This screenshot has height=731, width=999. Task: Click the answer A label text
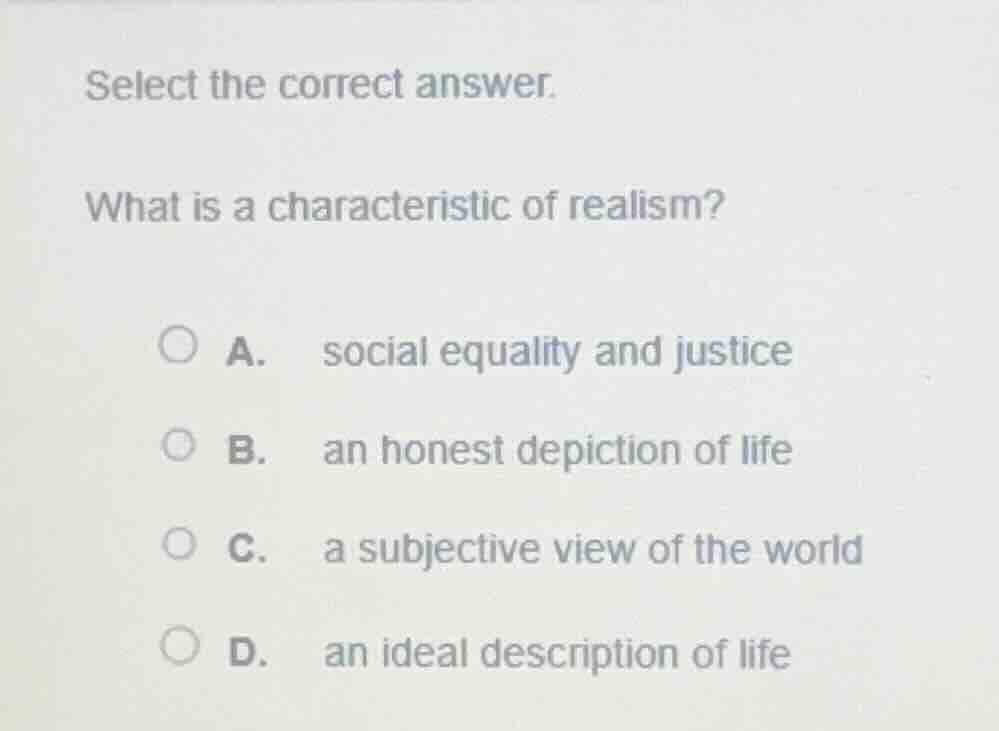tap(247, 352)
